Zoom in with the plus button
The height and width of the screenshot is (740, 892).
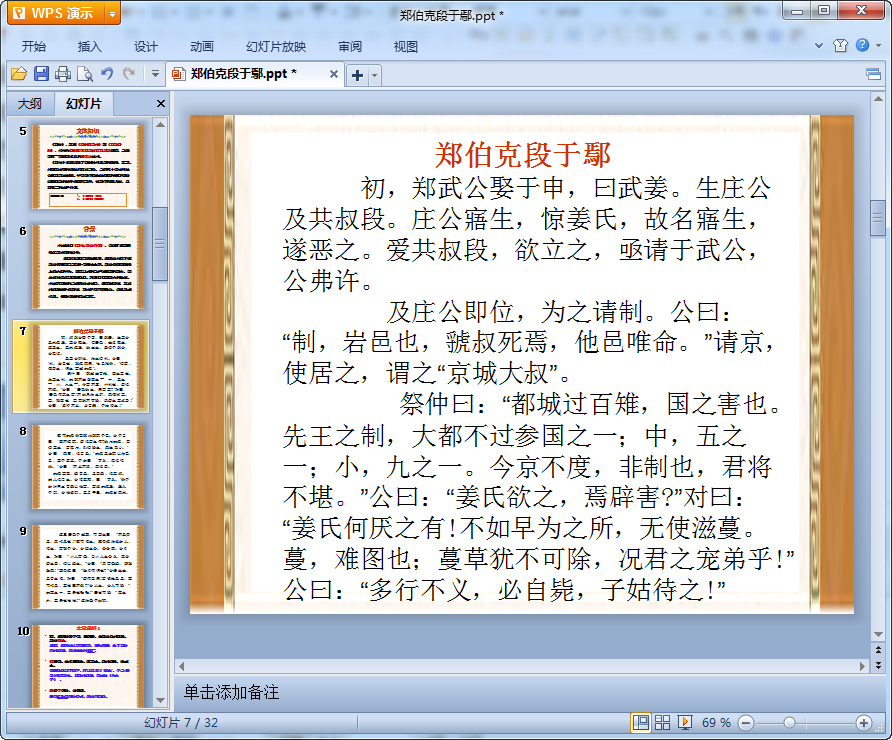[864, 723]
